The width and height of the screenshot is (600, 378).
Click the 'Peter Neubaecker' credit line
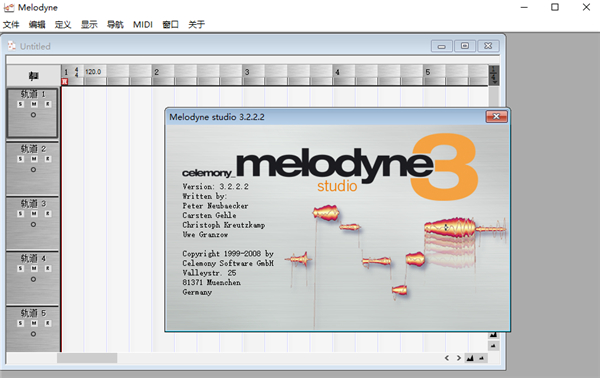(215, 206)
